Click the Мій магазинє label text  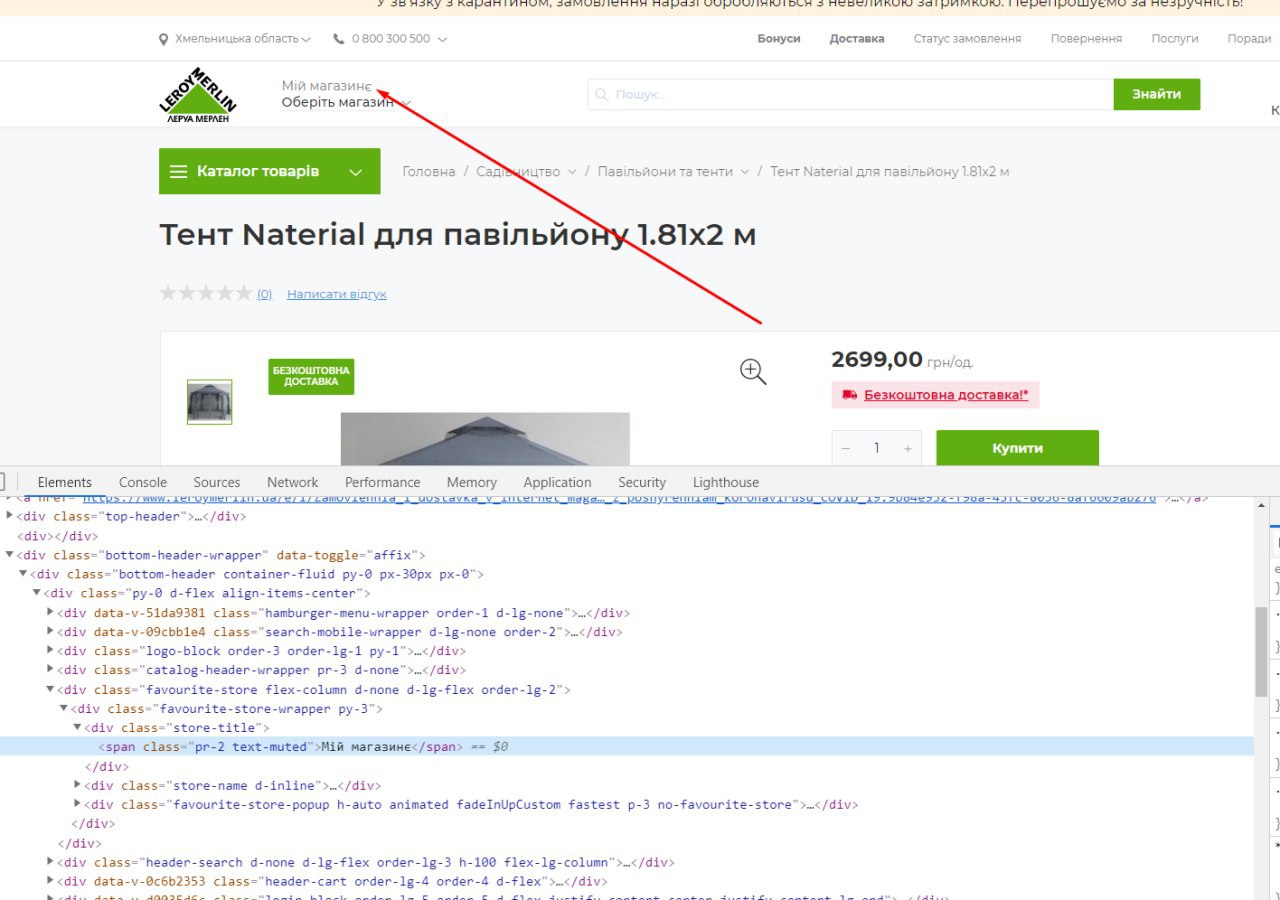click(327, 86)
